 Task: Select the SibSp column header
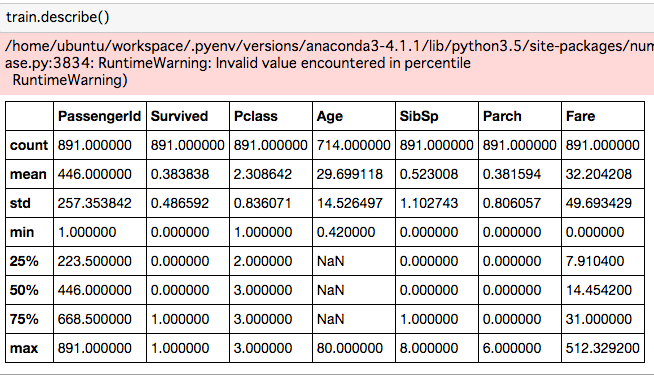pos(419,116)
